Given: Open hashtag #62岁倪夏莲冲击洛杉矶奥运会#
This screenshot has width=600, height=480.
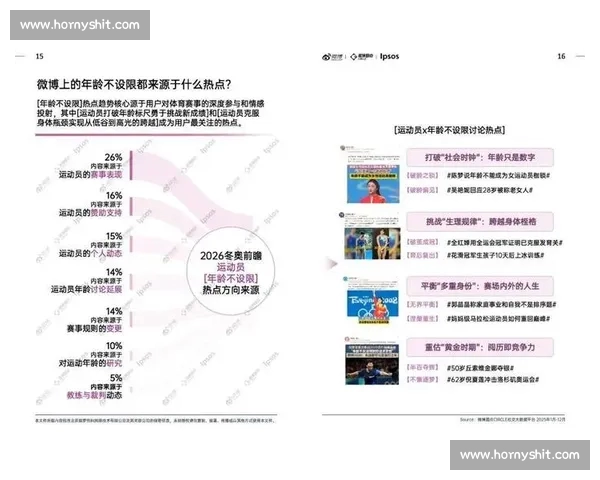Looking at the screenshot, I should [x=493, y=380].
